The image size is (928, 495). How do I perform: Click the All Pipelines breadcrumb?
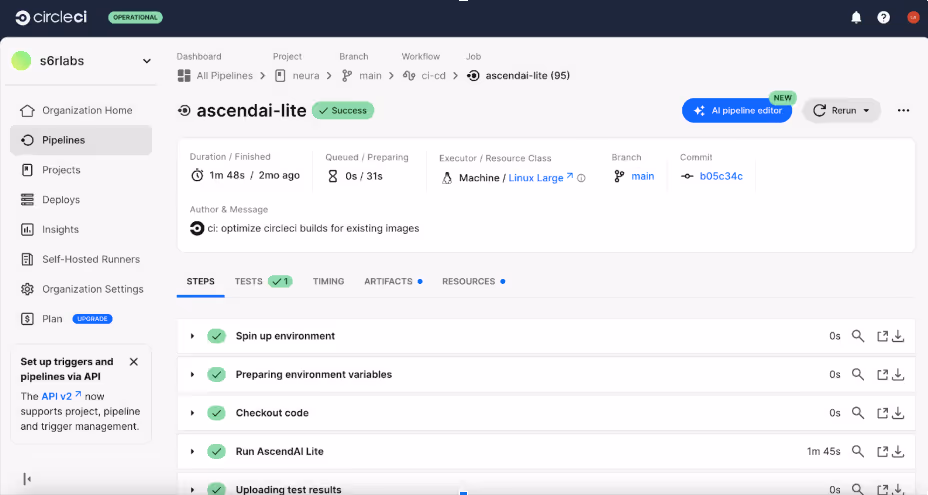(215, 76)
